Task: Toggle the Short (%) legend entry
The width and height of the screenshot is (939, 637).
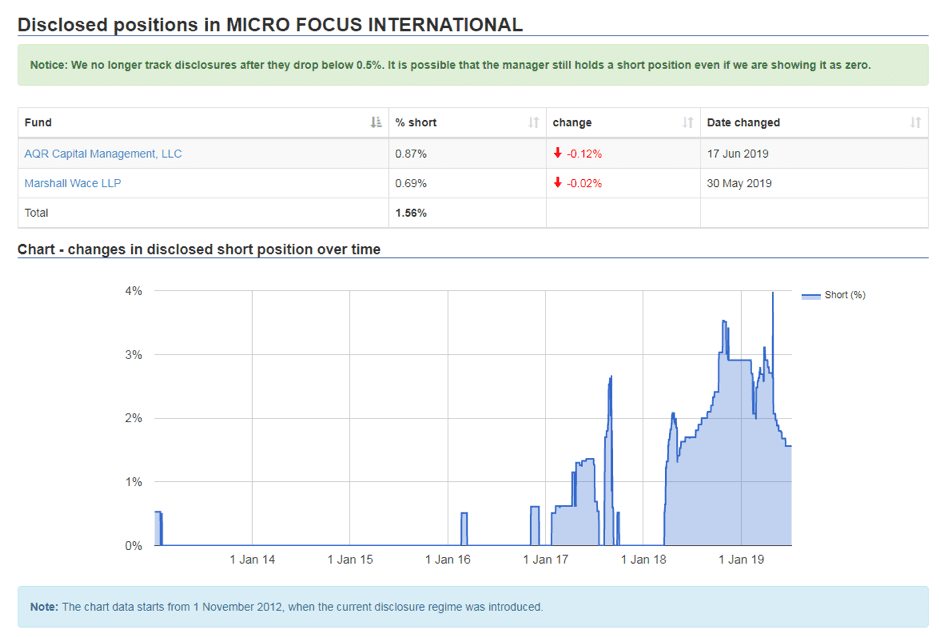Action: pos(834,295)
